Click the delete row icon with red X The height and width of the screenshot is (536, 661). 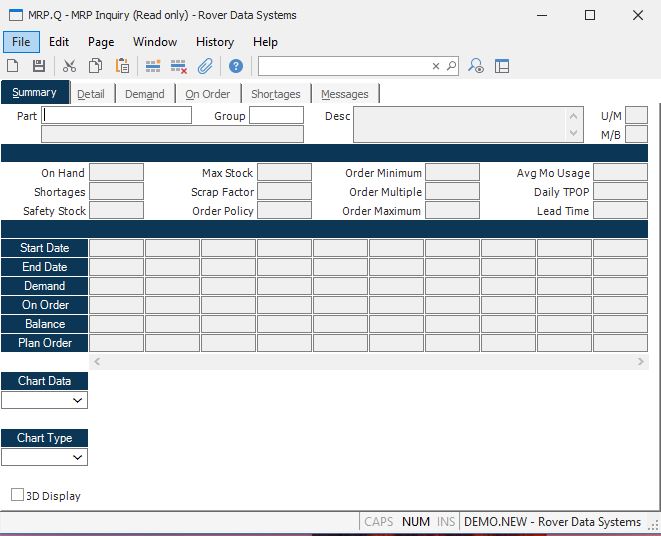pos(179,66)
